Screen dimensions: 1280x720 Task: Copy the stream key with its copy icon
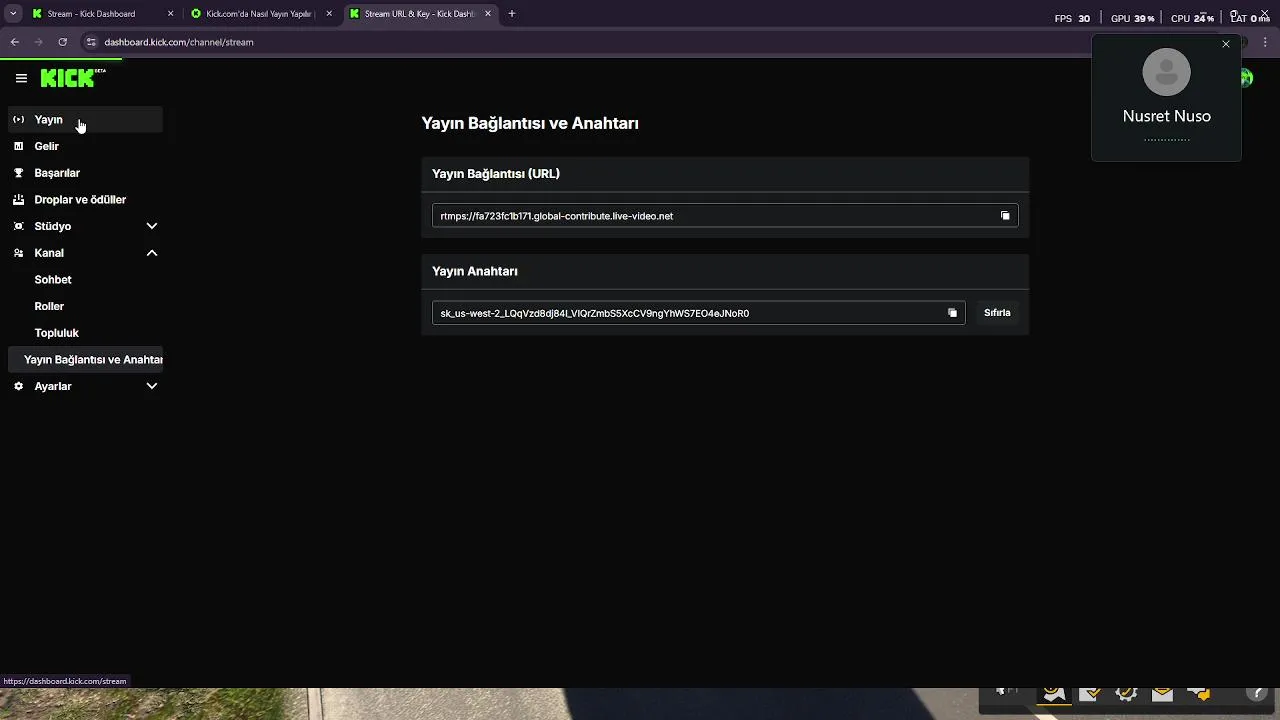(x=952, y=313)
